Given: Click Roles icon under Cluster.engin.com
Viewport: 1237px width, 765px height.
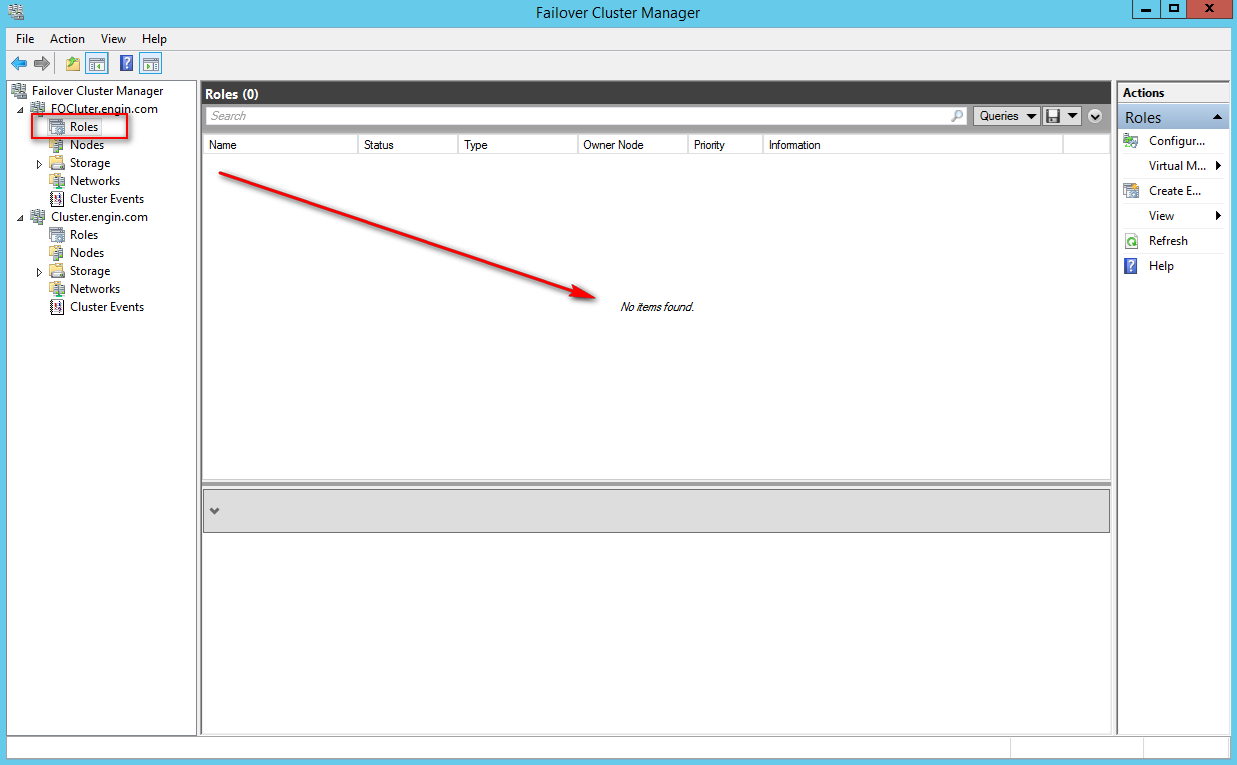Looking at the screenshot, I should [57, 235].
